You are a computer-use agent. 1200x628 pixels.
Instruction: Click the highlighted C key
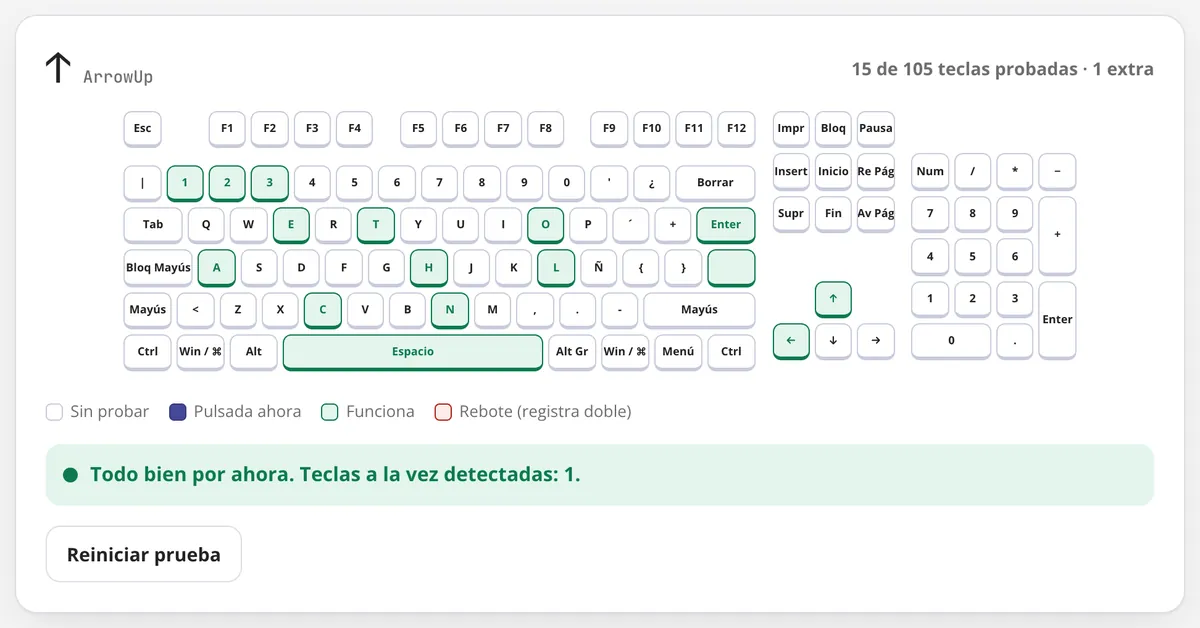click(x=323, y=310)
